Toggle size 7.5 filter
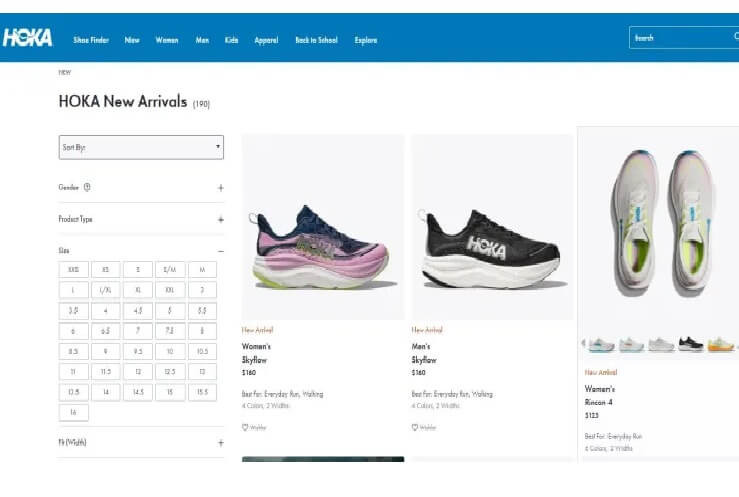This screenshot has height=497, width=739. 170,331
